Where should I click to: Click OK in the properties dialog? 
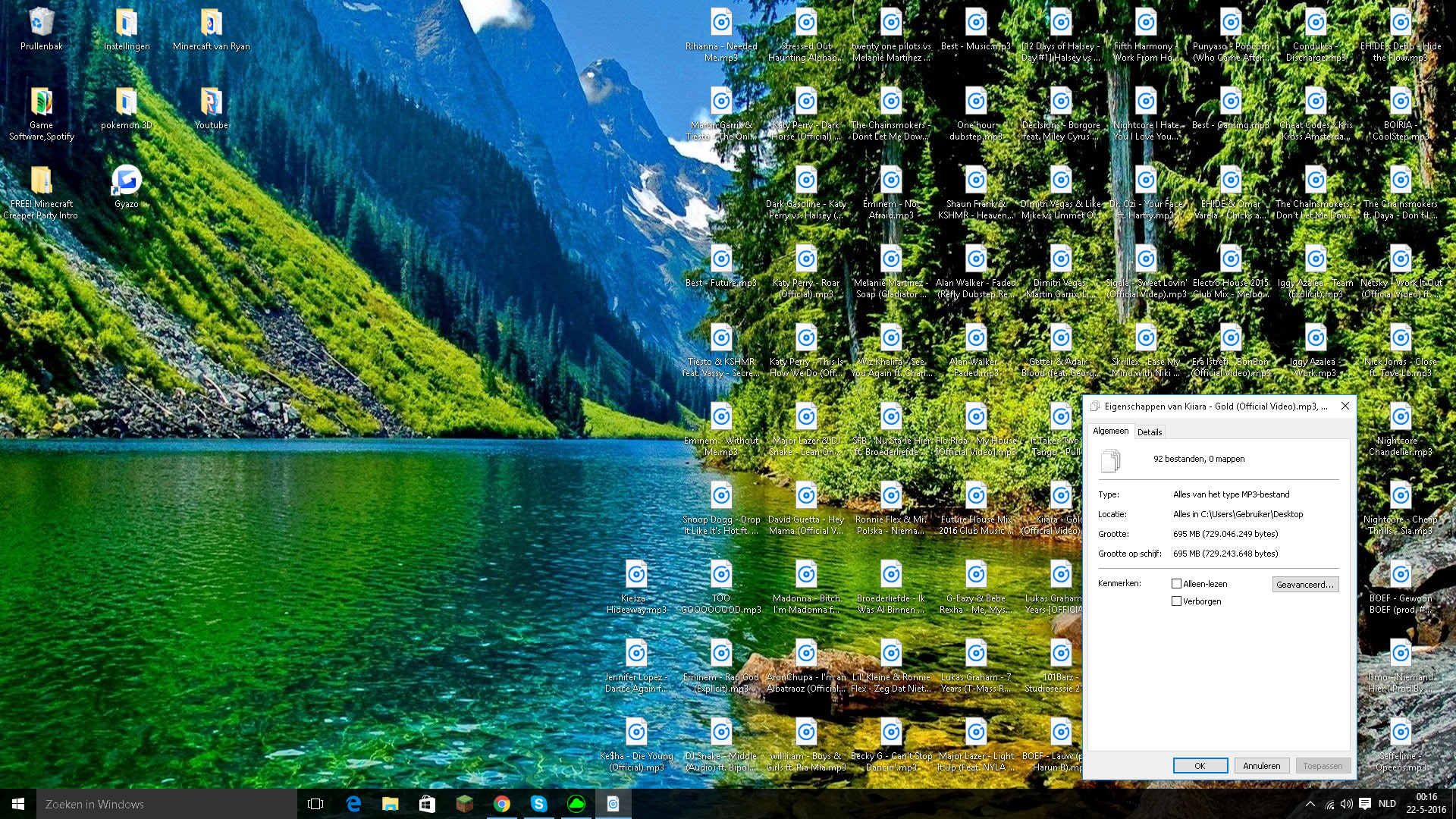1200,766
